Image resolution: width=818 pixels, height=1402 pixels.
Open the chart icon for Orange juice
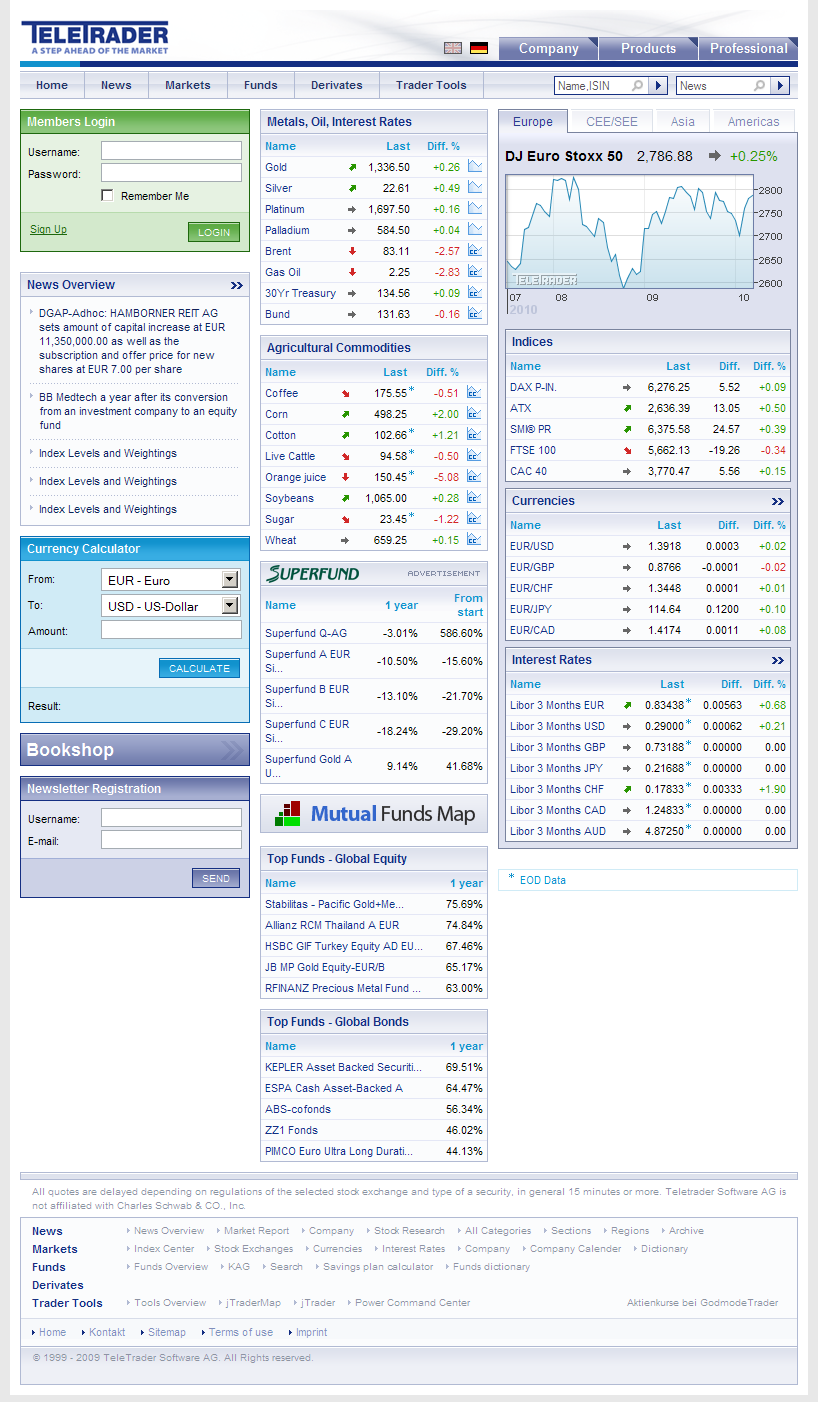coord(474,477)
